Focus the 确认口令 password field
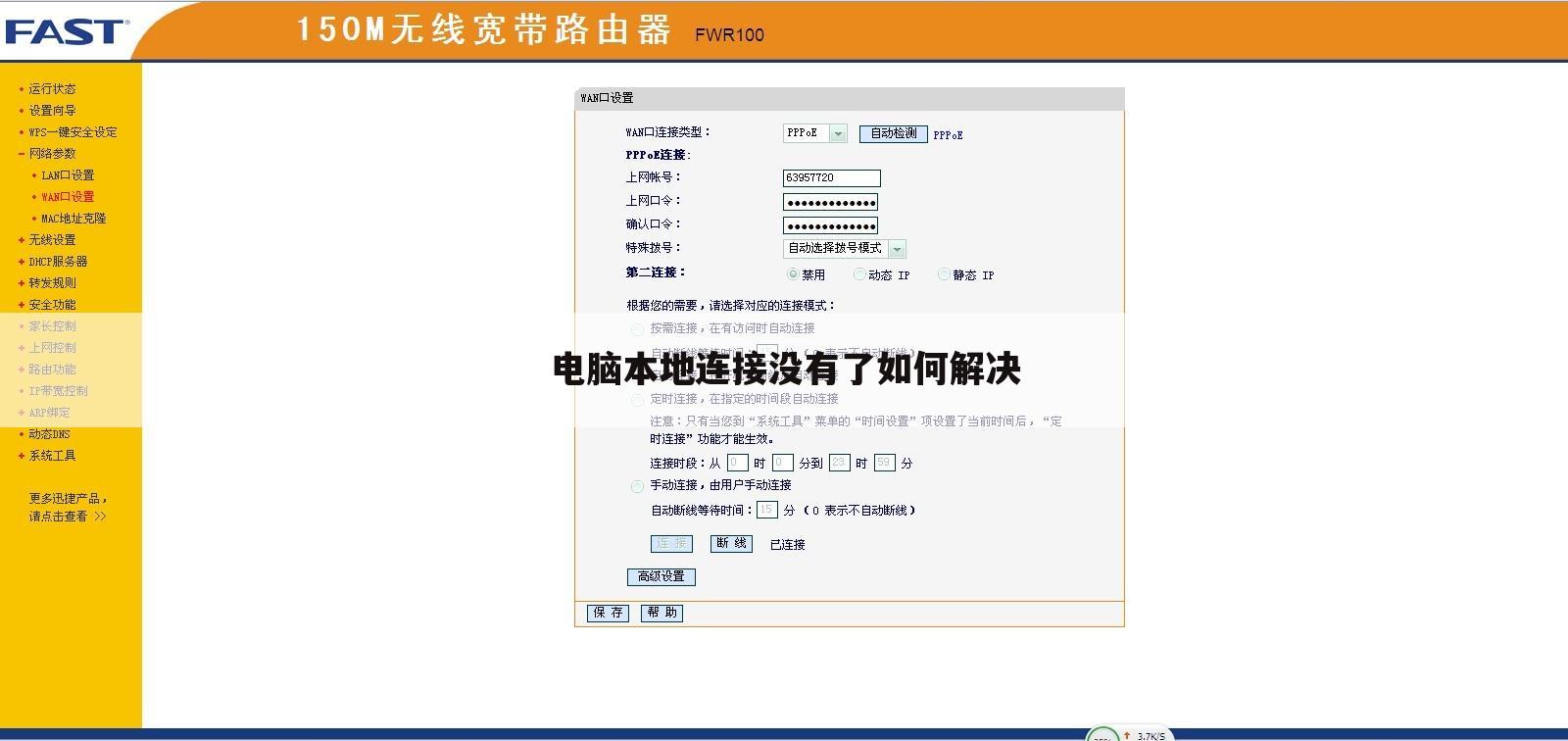The width and height of the screenshot is (1568, 741). point(830,225)
